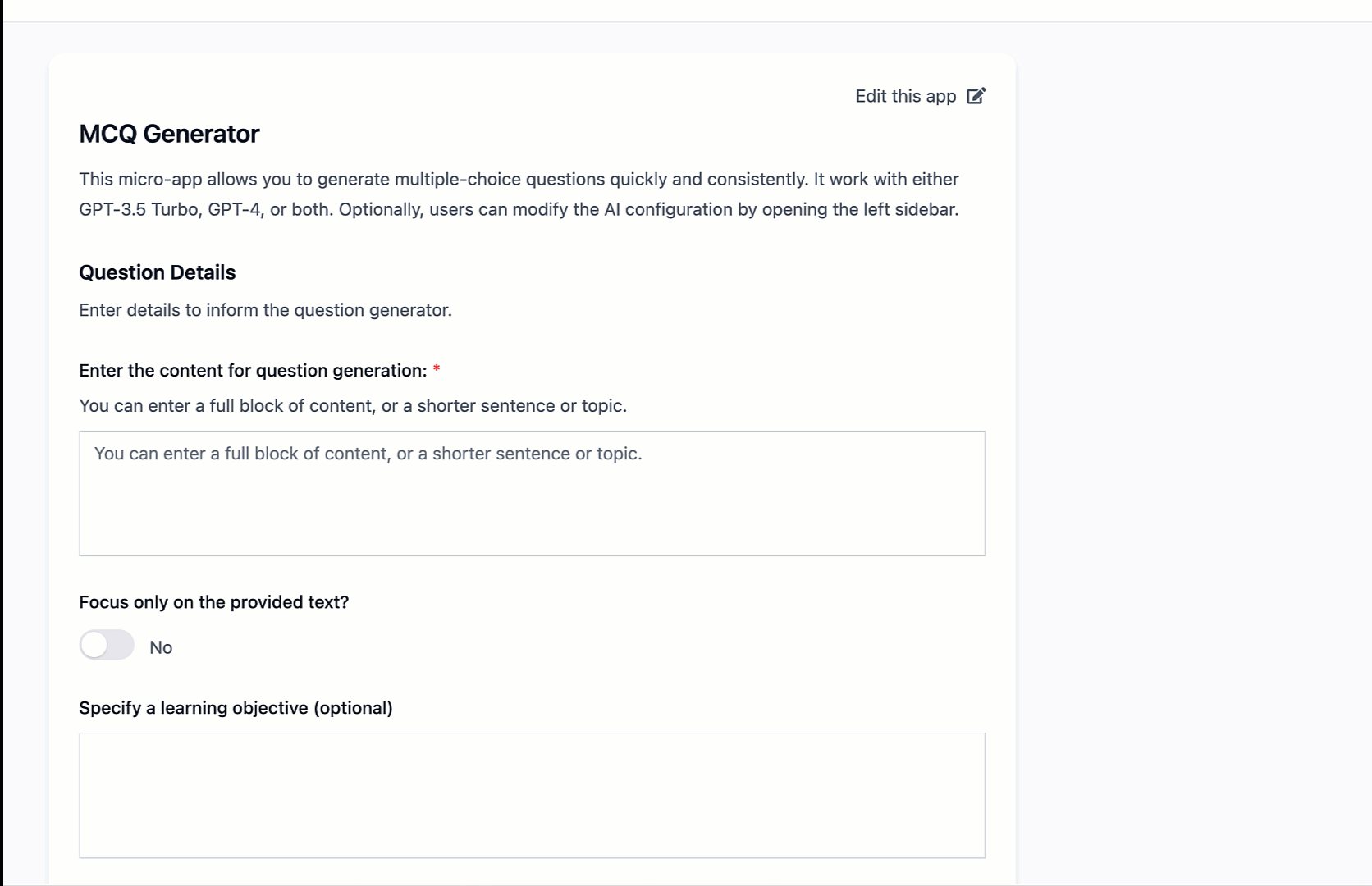The width and height of the screenshot is (1372, 886).
Task: Click the 'MCQ Generator' heading
Action: [169, 134]
